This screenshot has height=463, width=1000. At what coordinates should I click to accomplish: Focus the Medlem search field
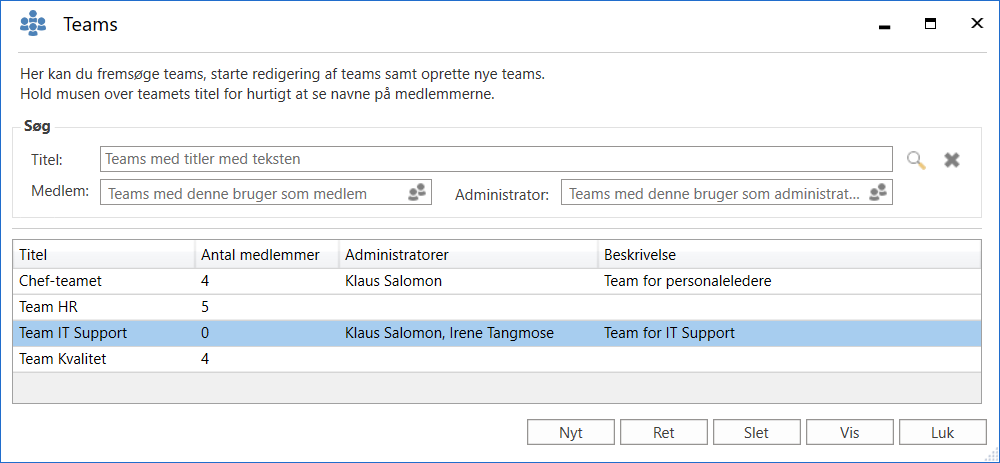tap(255, 193)
